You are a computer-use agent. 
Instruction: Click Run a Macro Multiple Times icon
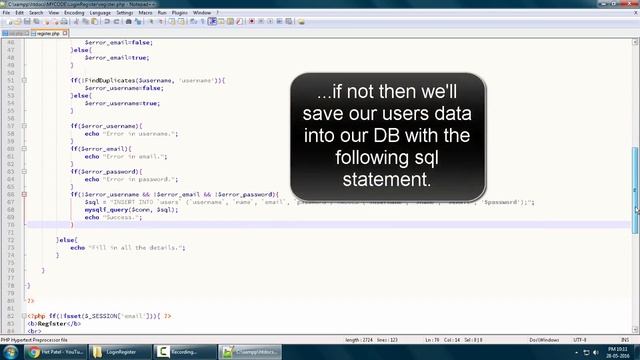279,21
